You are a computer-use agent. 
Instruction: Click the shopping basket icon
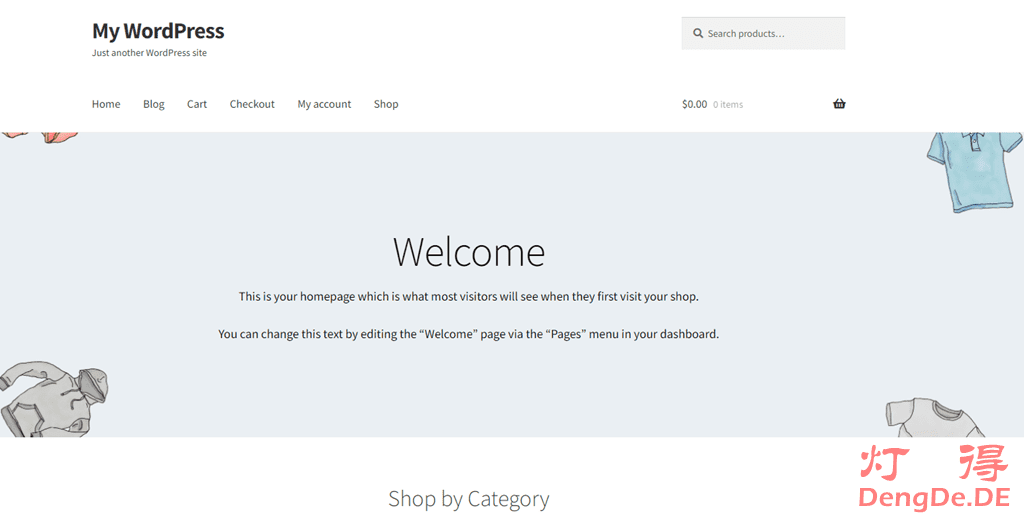pos(838,104)
